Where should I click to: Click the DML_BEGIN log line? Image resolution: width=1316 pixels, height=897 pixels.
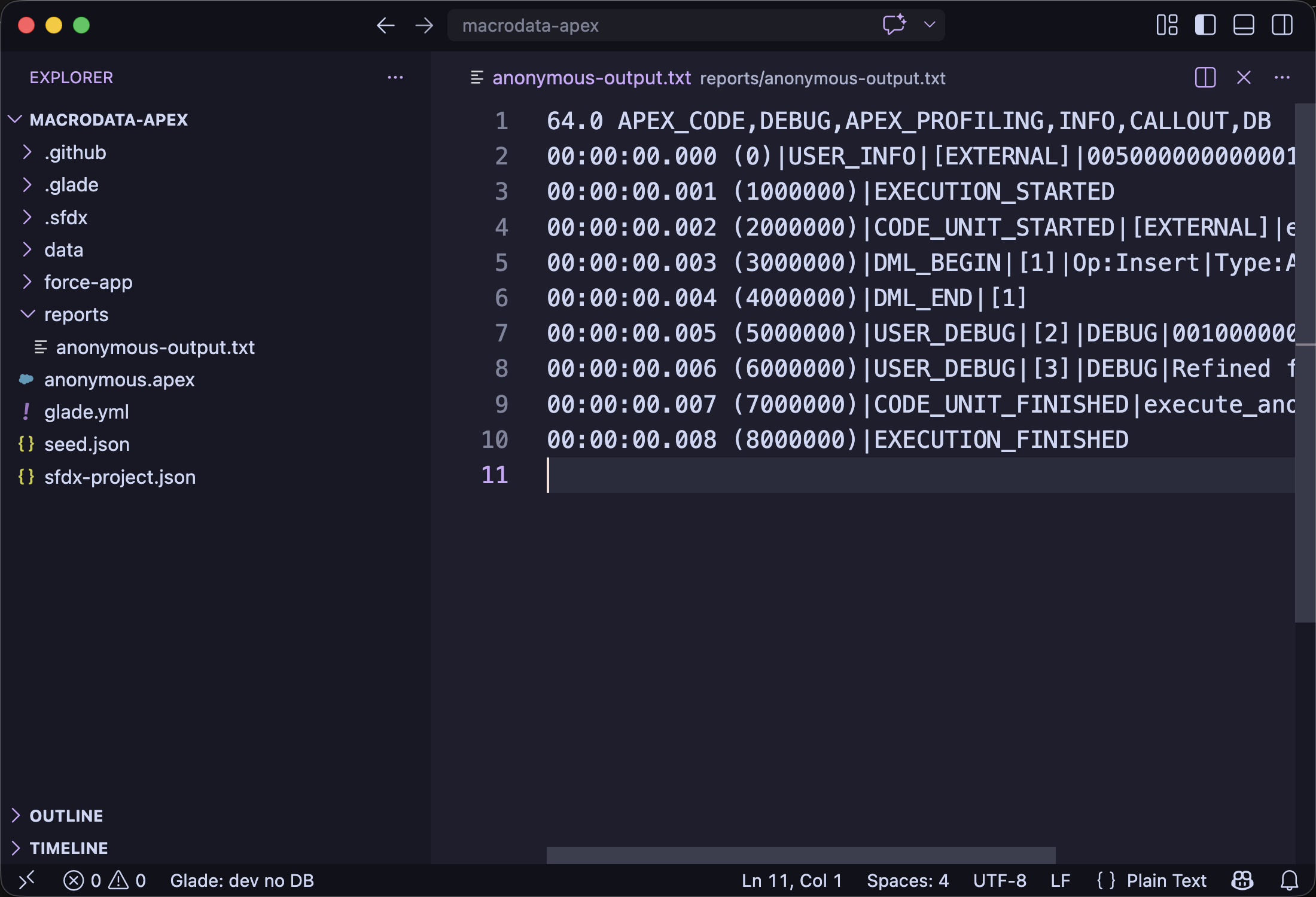921,263
